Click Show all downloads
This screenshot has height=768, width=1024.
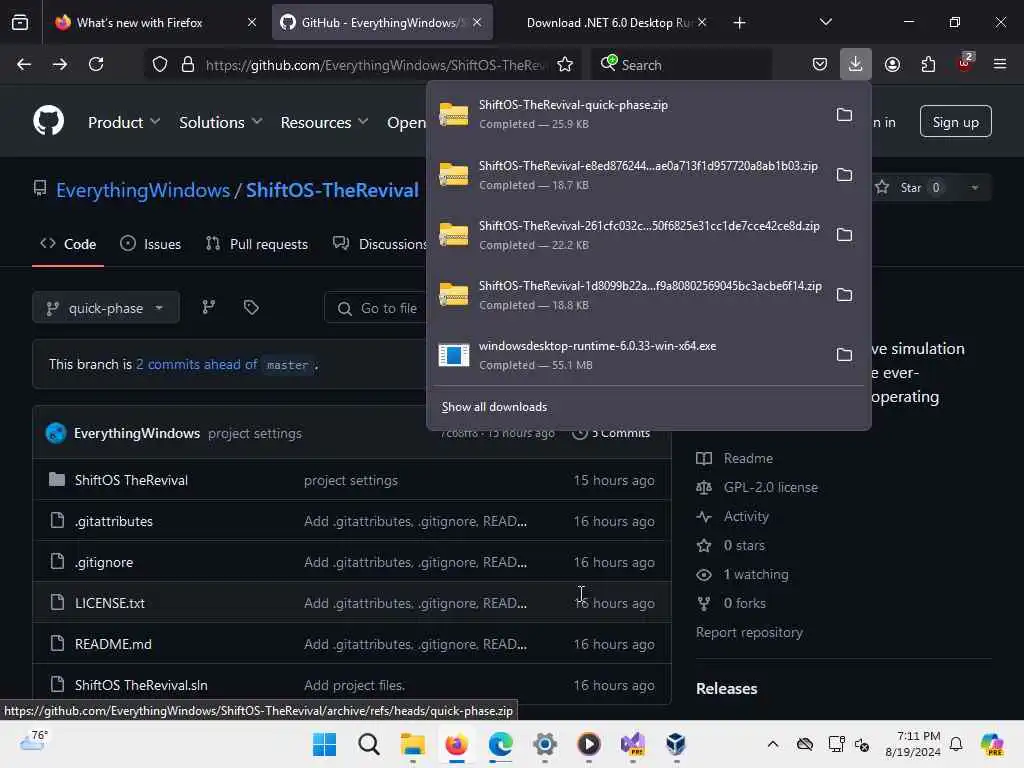coord(494,407)
